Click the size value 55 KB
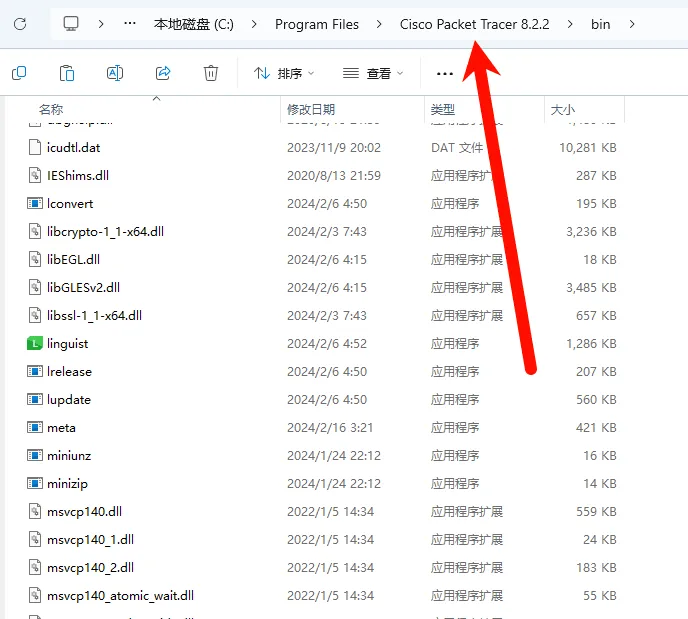 click(x=600, y=595)
